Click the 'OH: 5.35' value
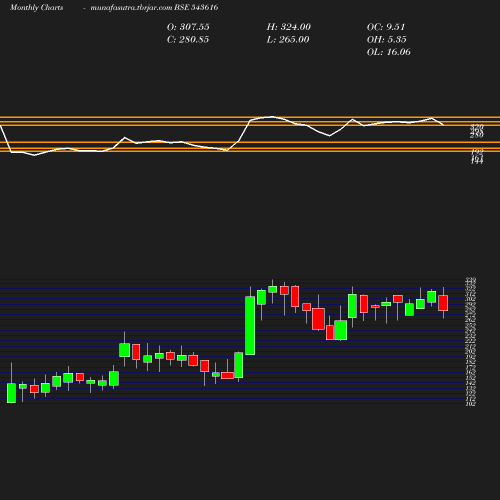Image resolution: width=500 pixels, height=500 pixels. (x=386, y=40)
